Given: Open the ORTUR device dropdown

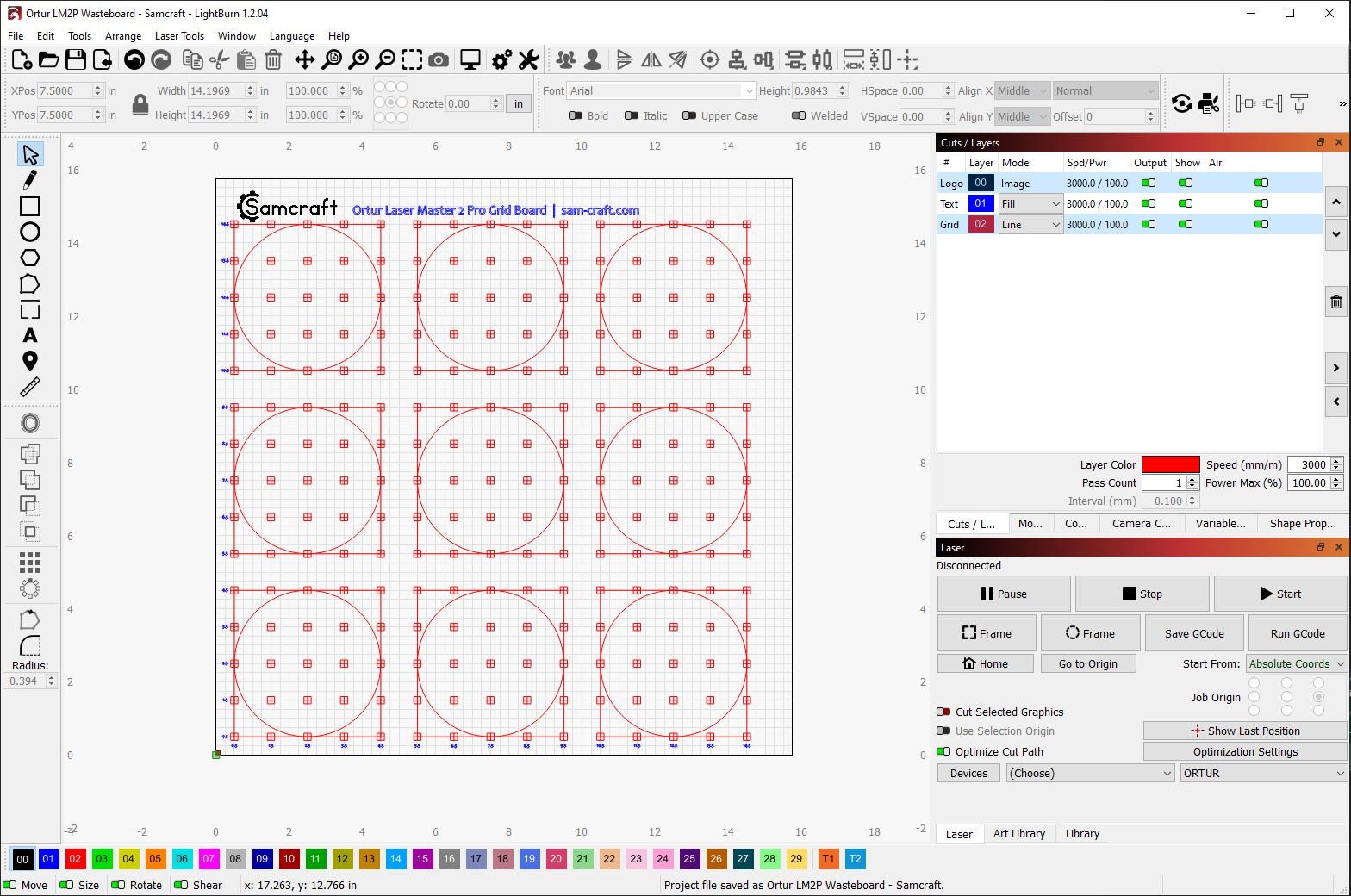Looking at the screenshot, I should (1263, 773).
